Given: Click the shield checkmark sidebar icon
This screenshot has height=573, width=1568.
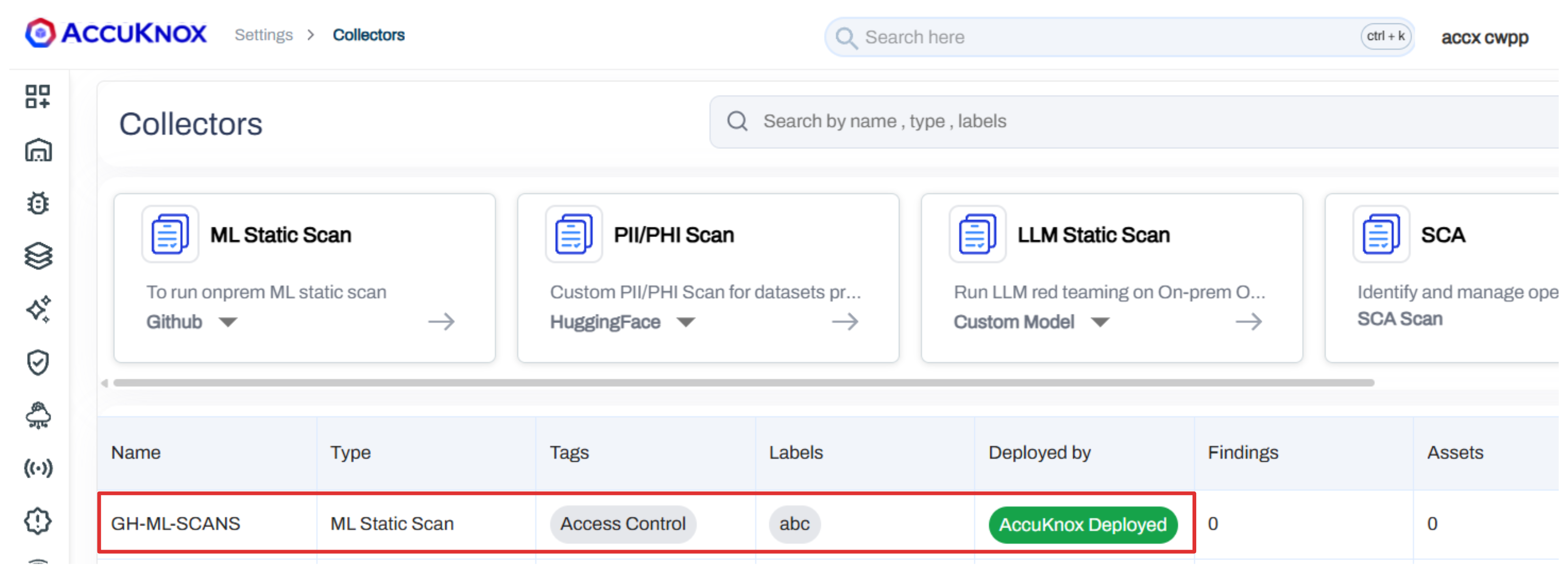Looking at the screenshot, I should (x=38, y=362).
